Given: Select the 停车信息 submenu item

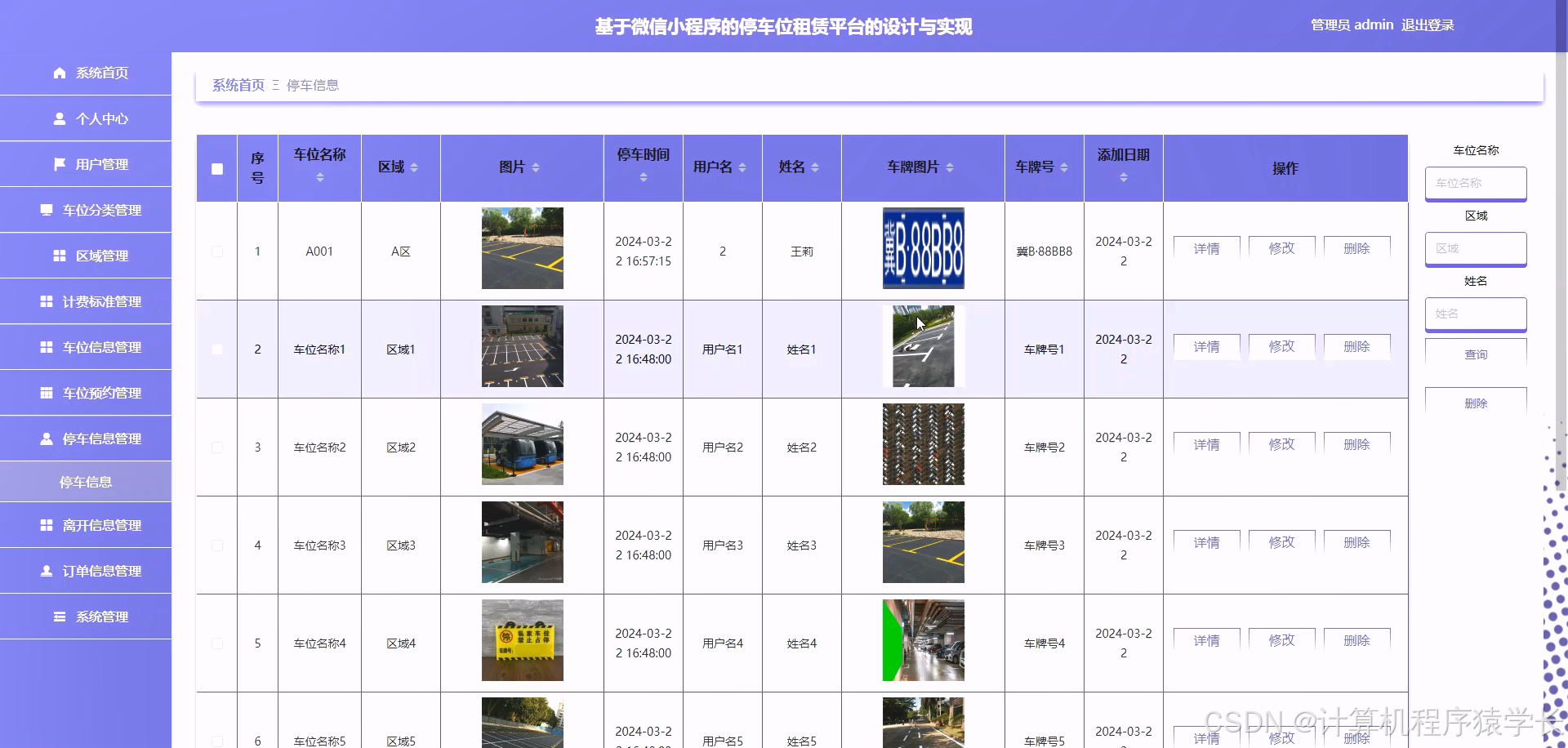Looking at the screenshot, I should (x=86, y=482).
